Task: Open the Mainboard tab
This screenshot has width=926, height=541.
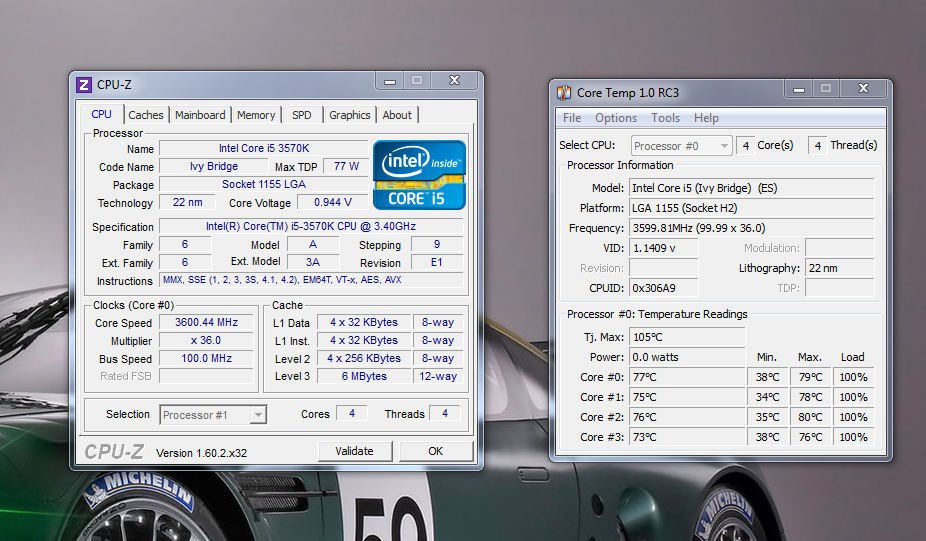Action: pos(200,115)
